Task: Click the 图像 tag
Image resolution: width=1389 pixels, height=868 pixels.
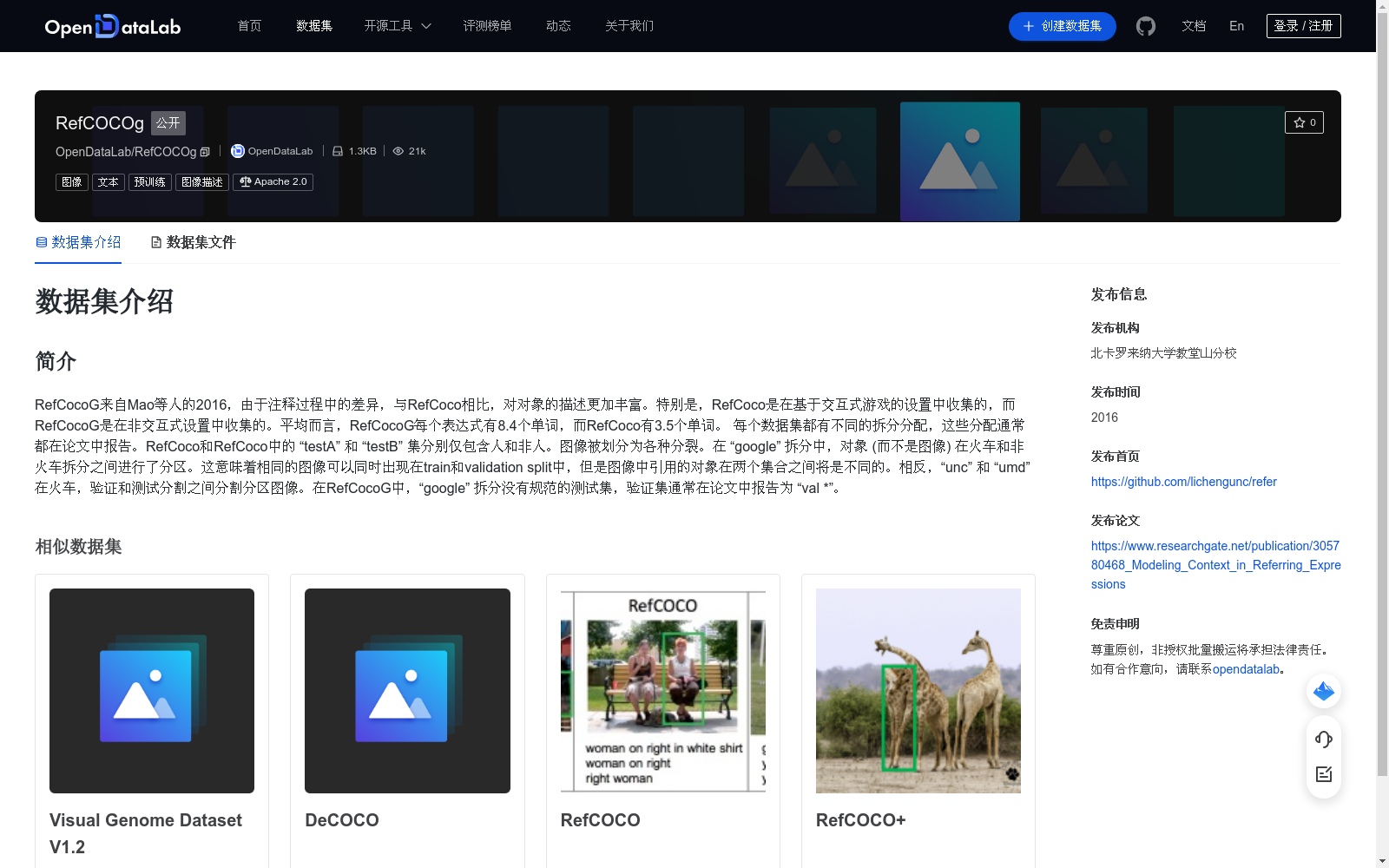Action: tap(72, 182)
